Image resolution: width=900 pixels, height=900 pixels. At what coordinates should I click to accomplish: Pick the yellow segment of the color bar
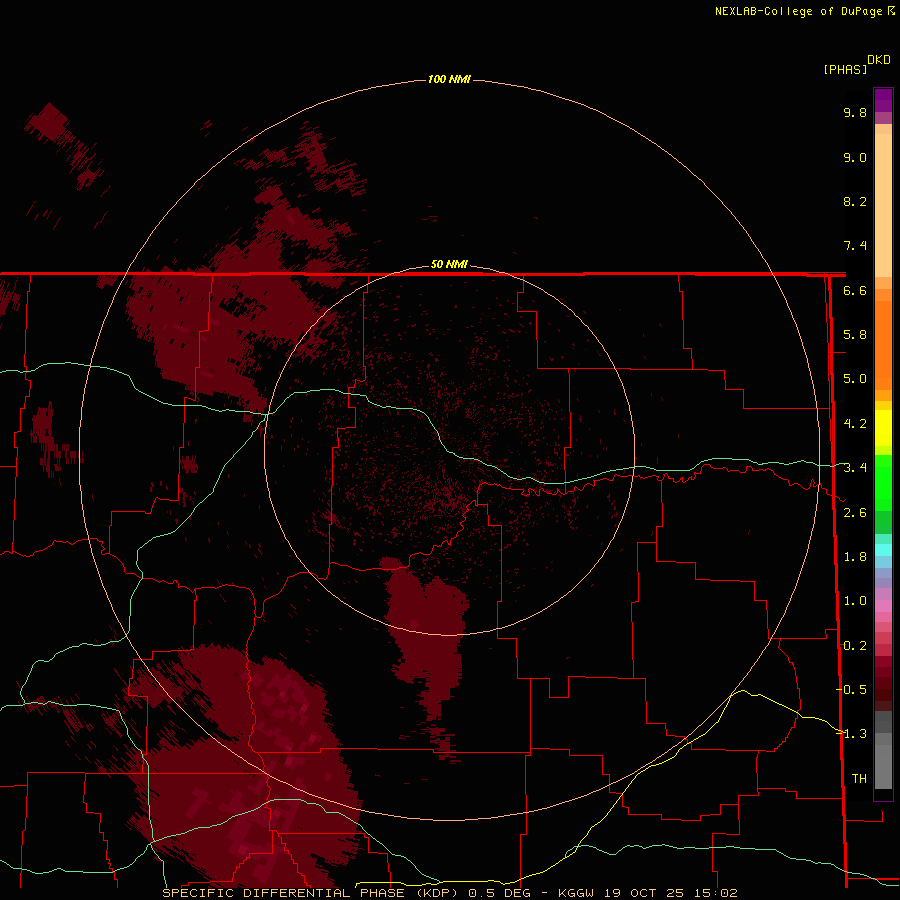[x=883, y=428]
